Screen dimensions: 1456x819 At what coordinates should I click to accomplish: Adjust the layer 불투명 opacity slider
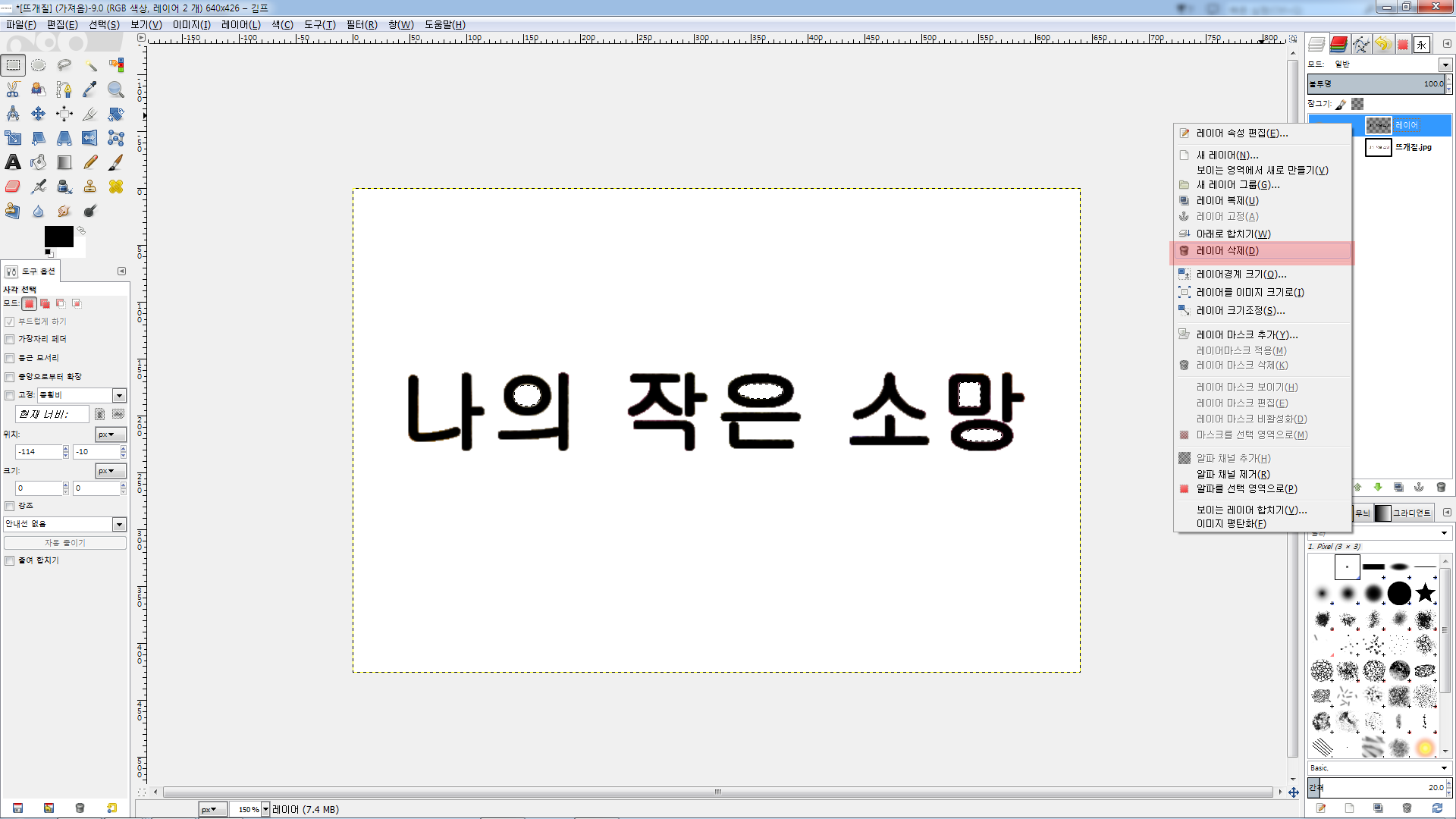[1376, 83]
